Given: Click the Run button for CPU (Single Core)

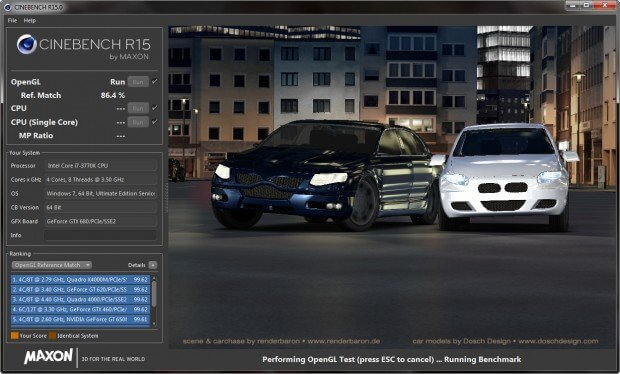Looking at the screenshot, I should 138,122.
